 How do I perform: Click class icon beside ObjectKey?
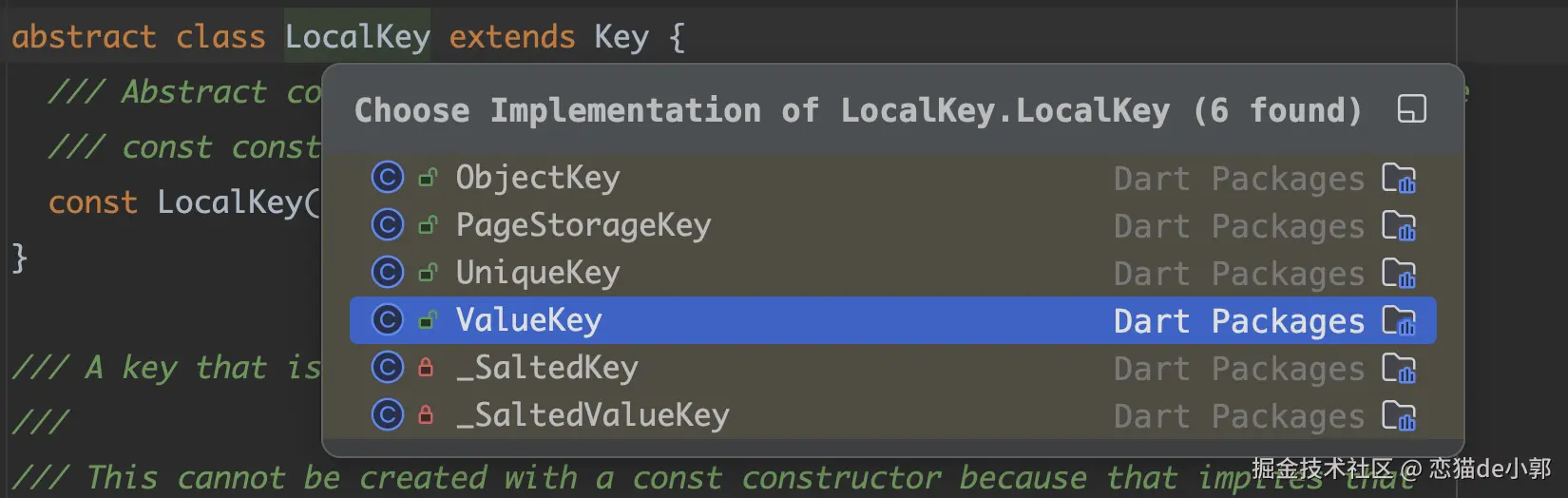tap(387, 178)
